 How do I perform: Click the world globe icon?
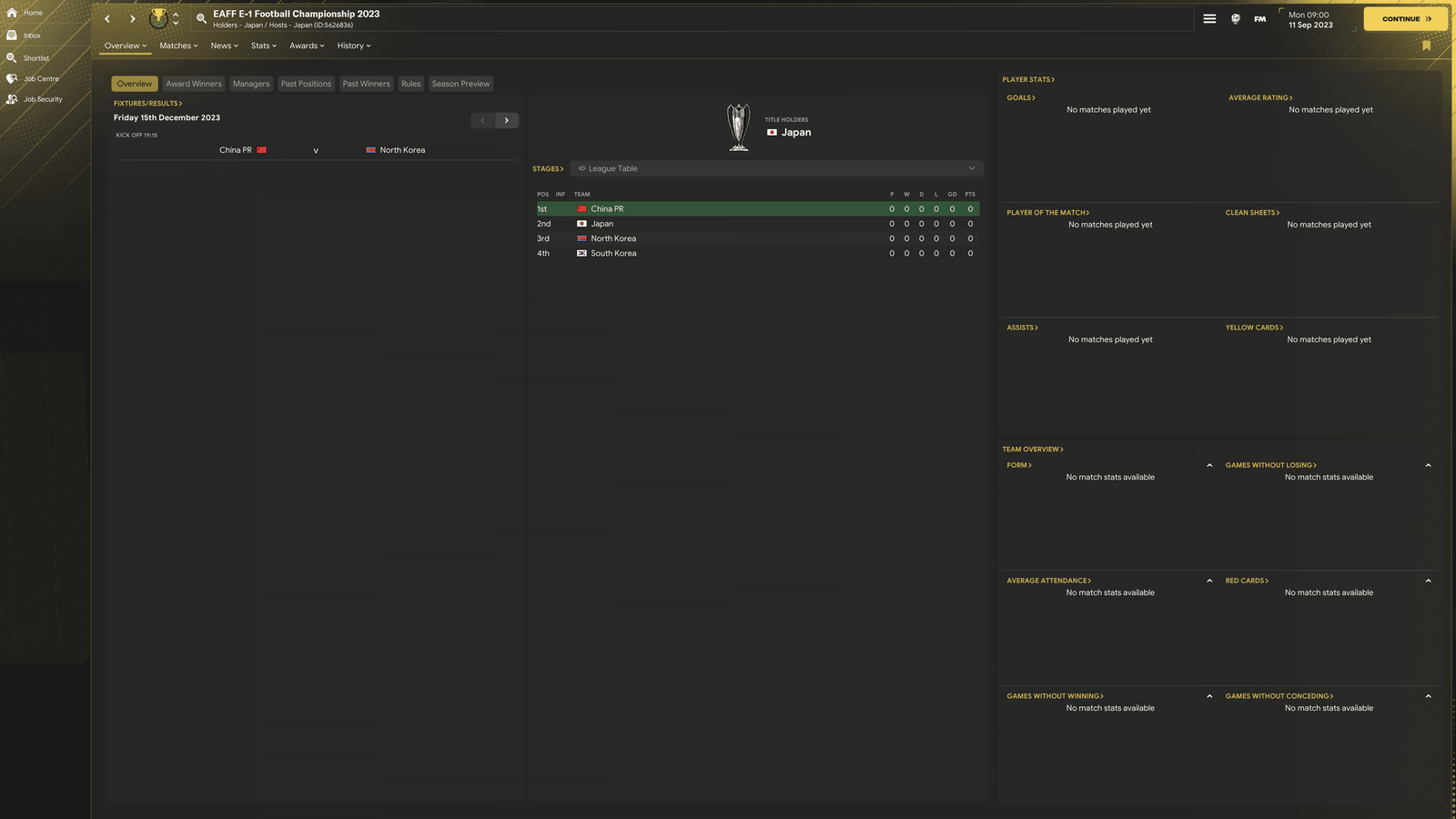coord(1235,18)
